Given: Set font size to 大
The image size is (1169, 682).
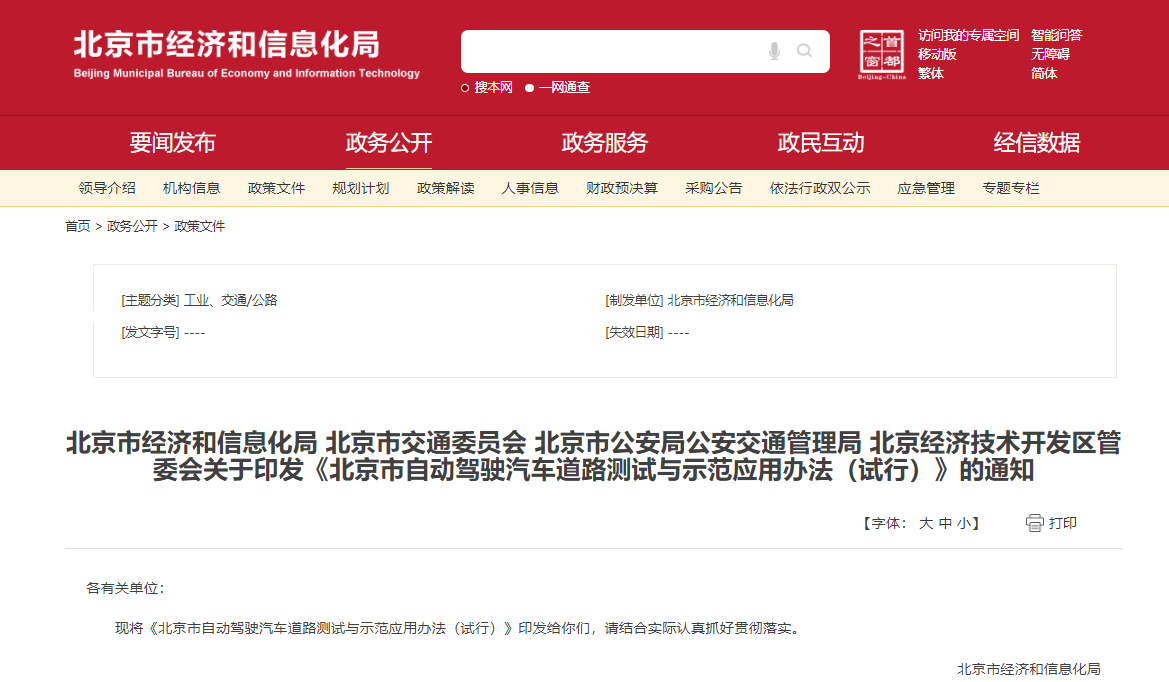Looking at the screenshot, I should (x=926, y=523).
